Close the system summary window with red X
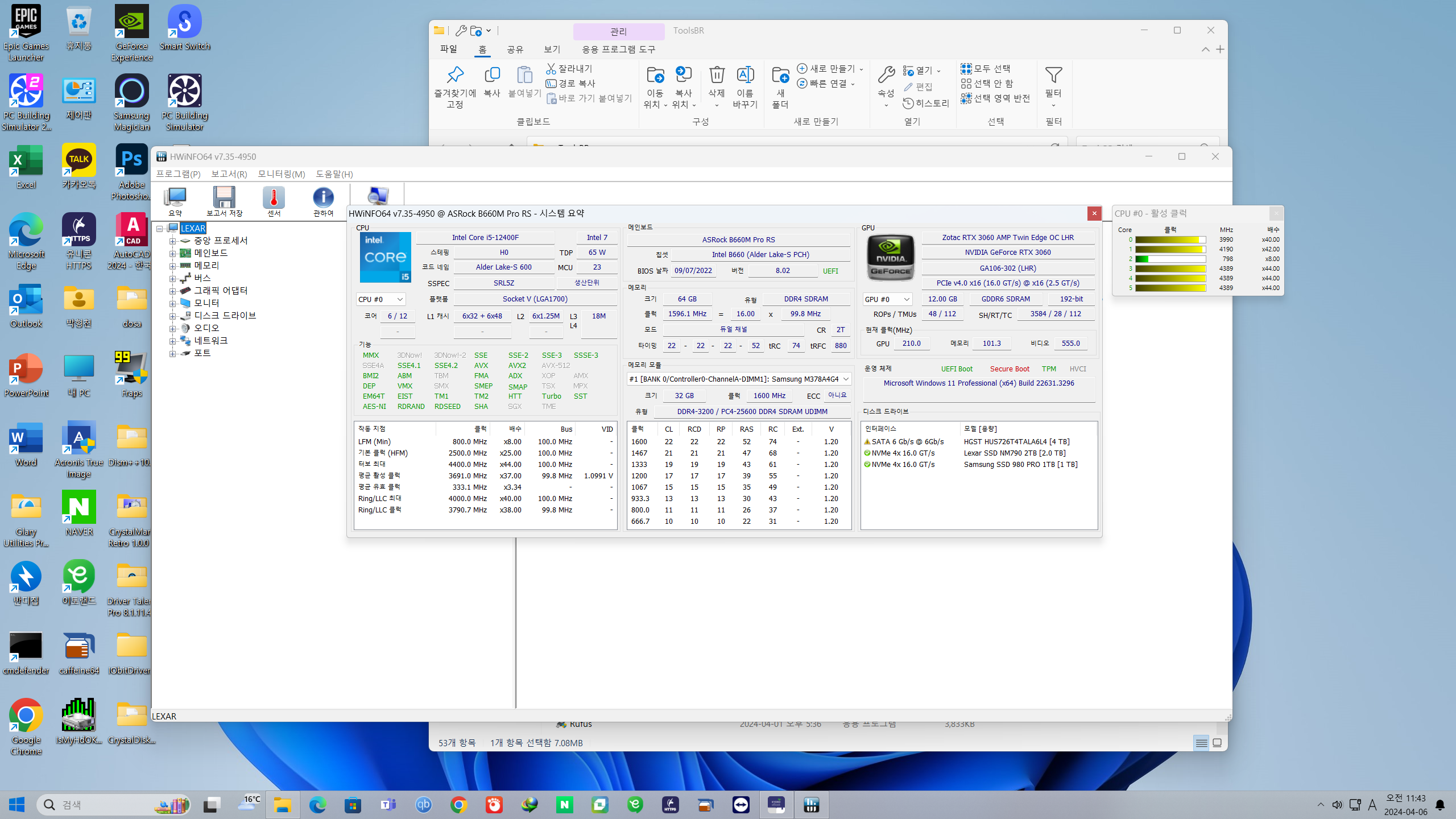The width and height of the screenshot is (1456, 819). click(1094, 213)
